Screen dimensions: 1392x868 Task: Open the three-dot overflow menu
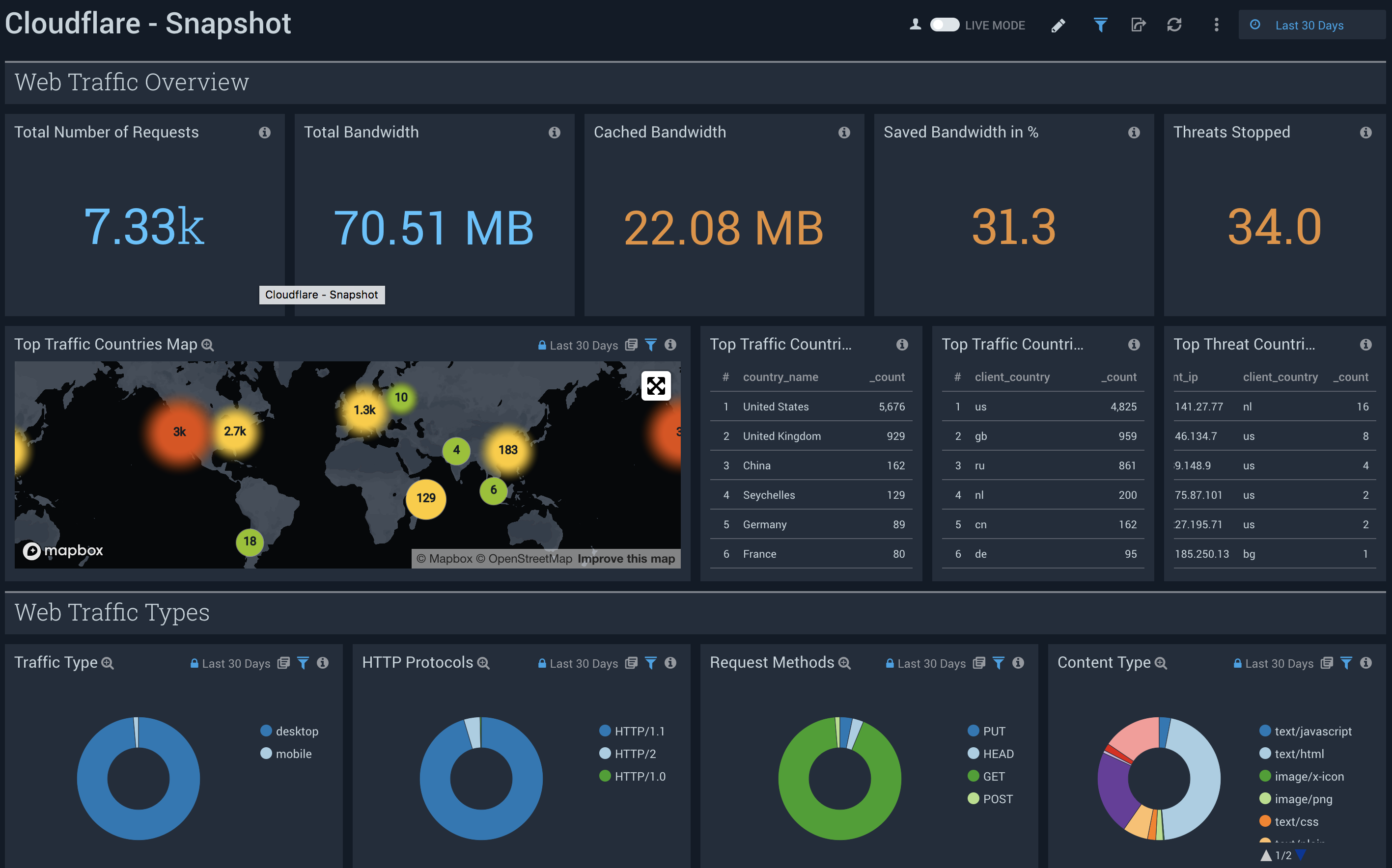pyautogui.click(x=1216, y=25)
